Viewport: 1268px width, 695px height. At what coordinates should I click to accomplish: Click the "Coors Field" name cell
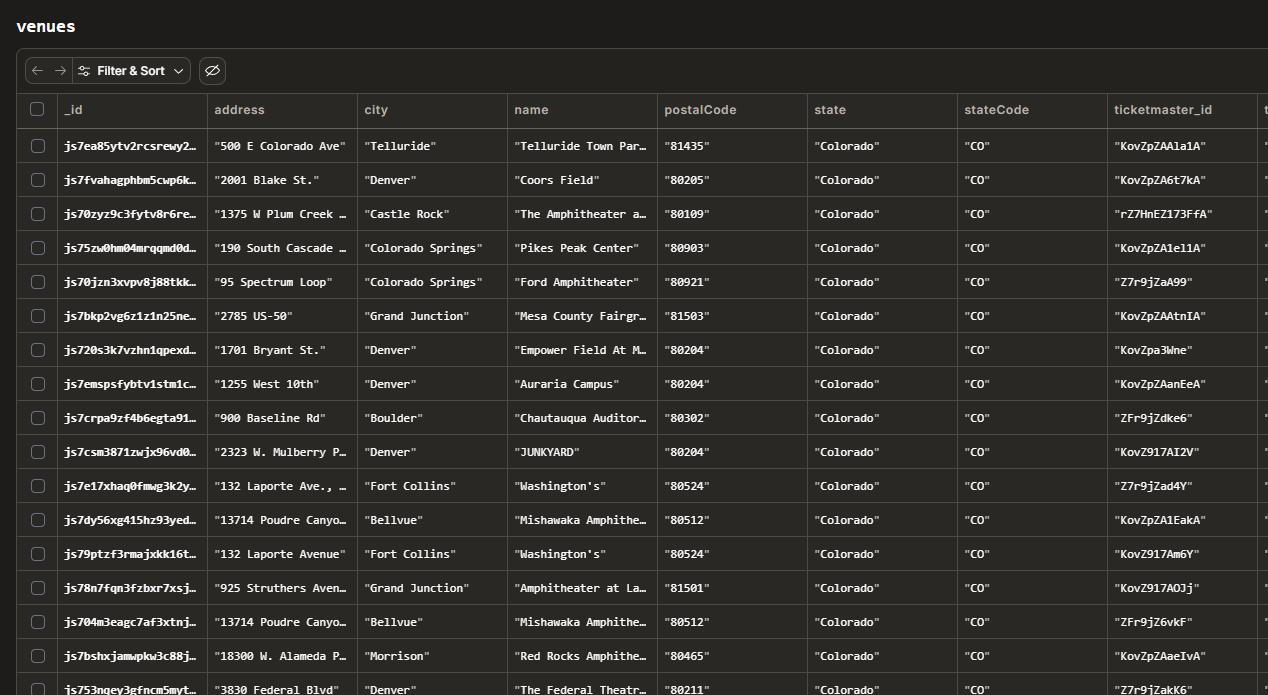coord(582,180)
